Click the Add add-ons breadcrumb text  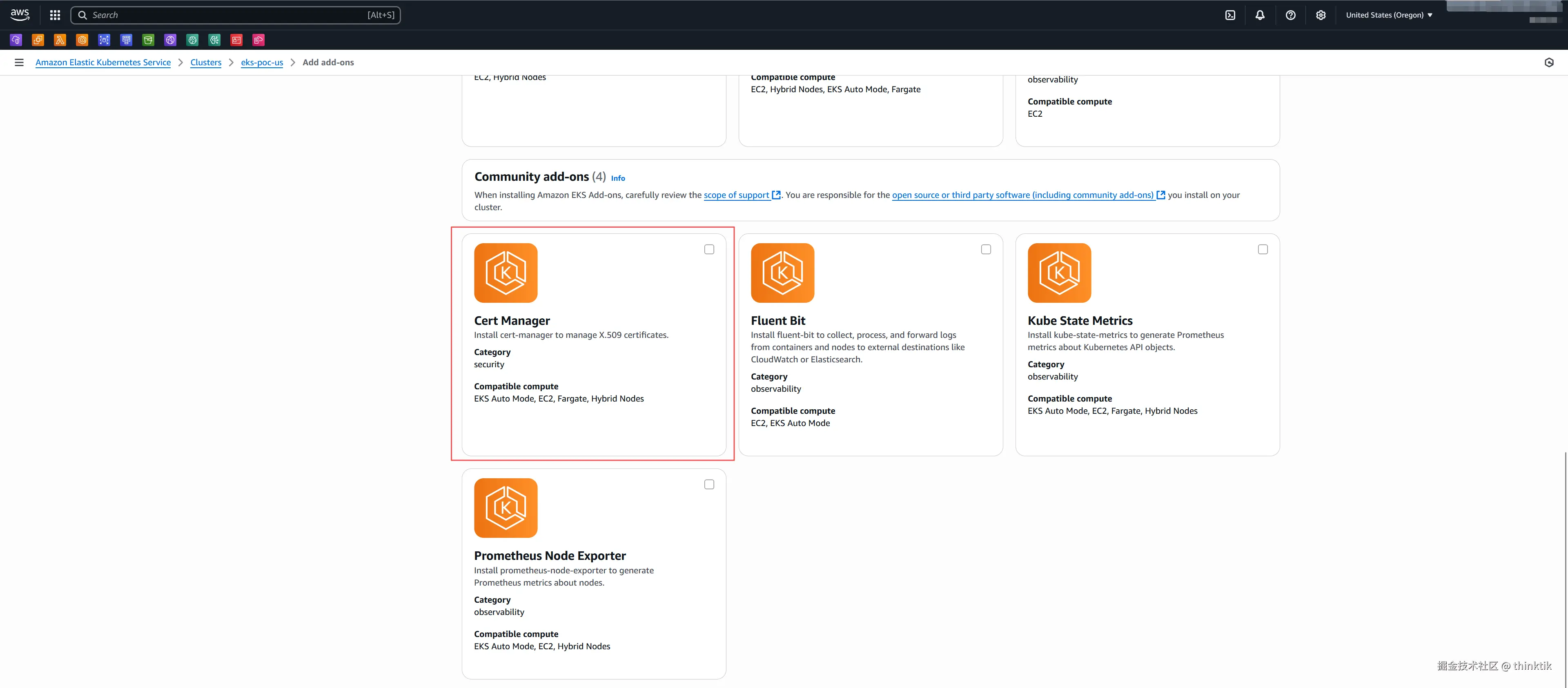[328, 63]
